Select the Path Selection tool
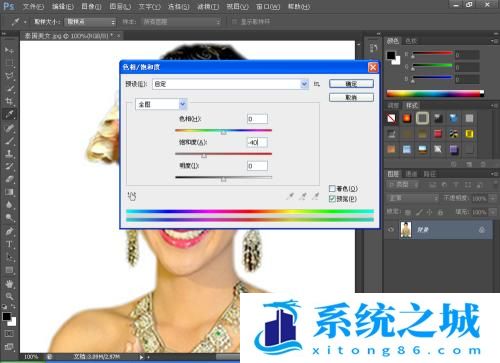This screenshot has height=363, width=500. point(9,257)
